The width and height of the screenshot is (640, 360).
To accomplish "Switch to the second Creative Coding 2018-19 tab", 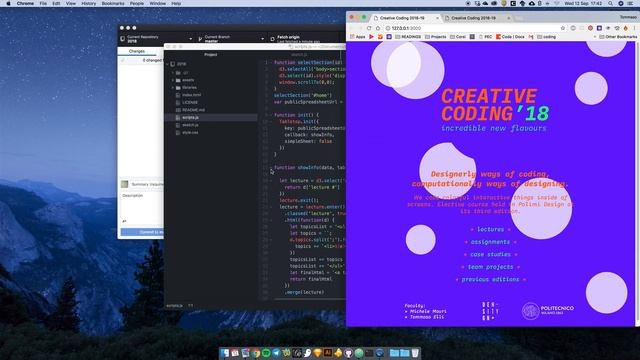I will click(x=476, y=18).
